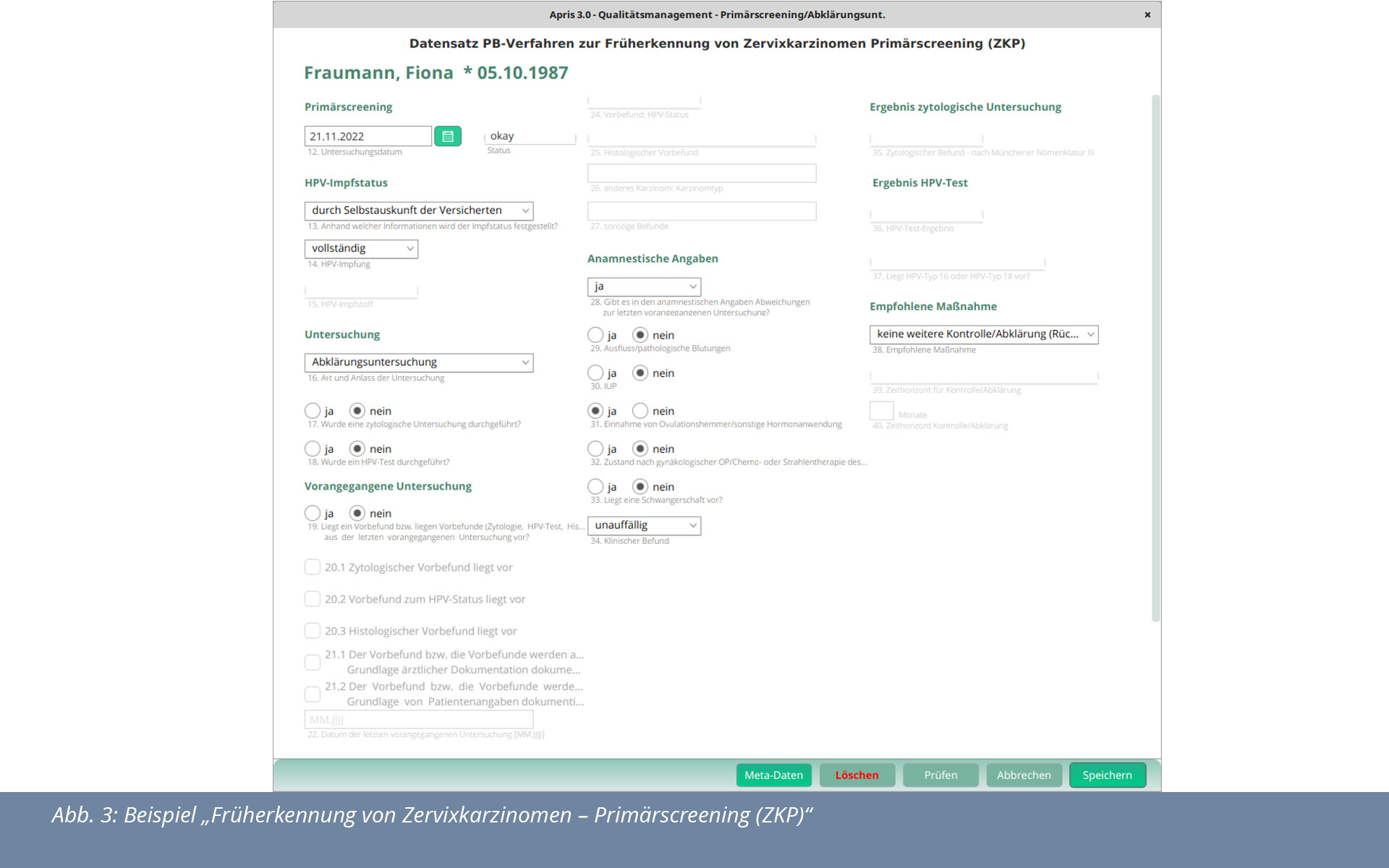The image size is (1389, 868).
Task: Select 'ja' for gynäkologische OP/Chemo question
Action: click(595, 448)
